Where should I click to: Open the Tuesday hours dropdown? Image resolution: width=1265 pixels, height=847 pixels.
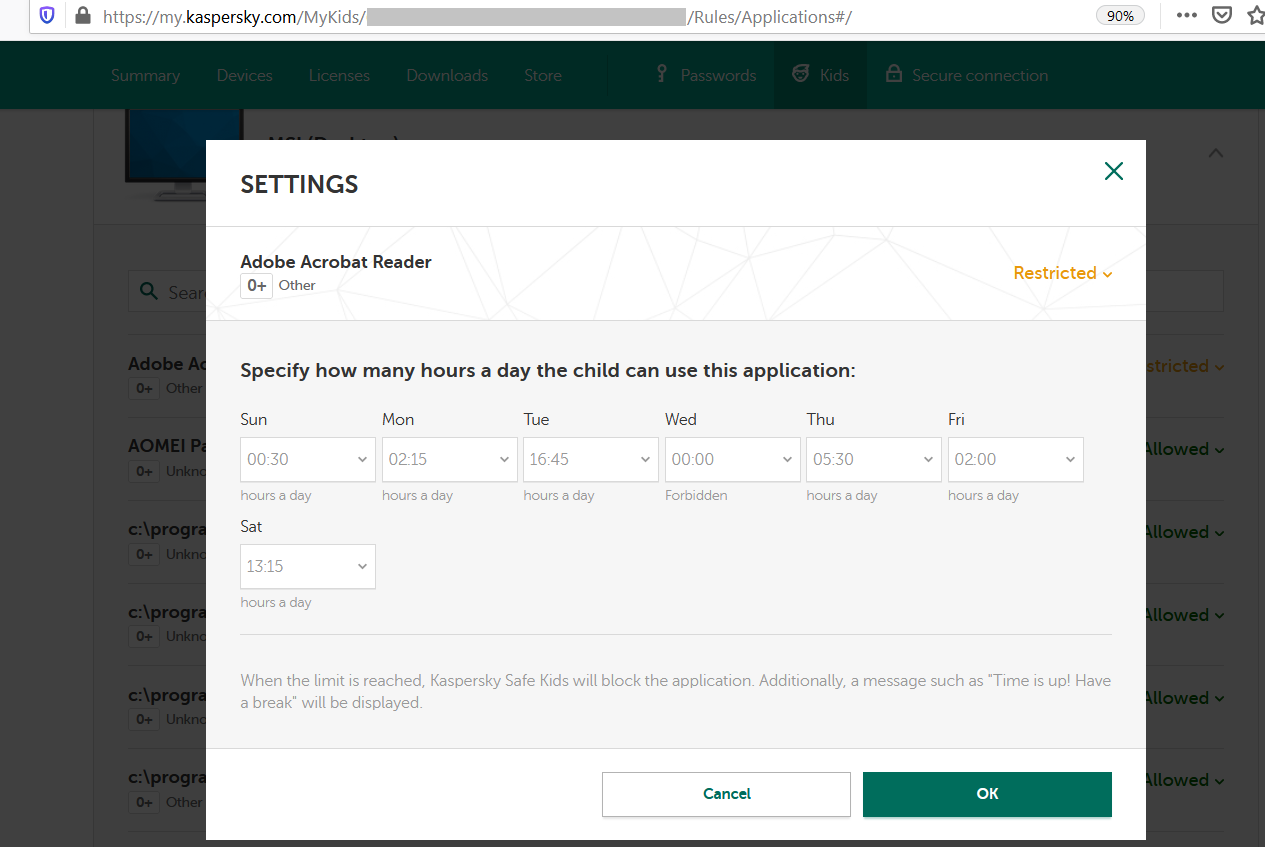(x=591, y=459)
